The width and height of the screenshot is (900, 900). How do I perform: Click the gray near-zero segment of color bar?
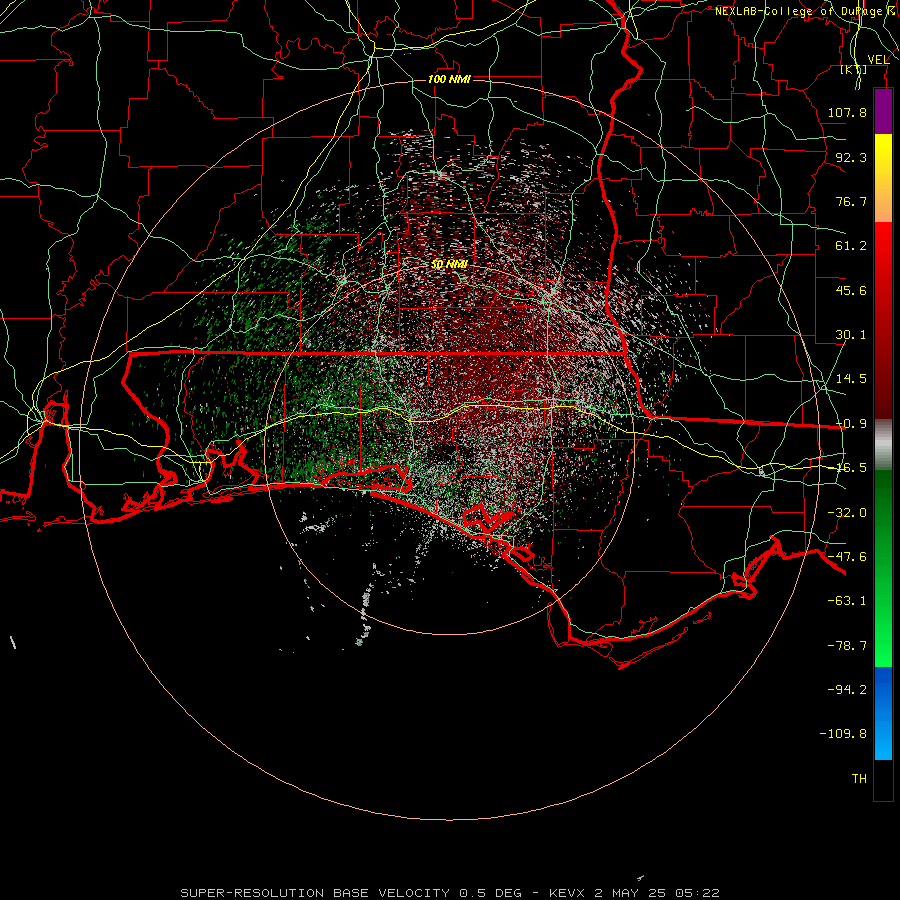(x=883, y=444)
